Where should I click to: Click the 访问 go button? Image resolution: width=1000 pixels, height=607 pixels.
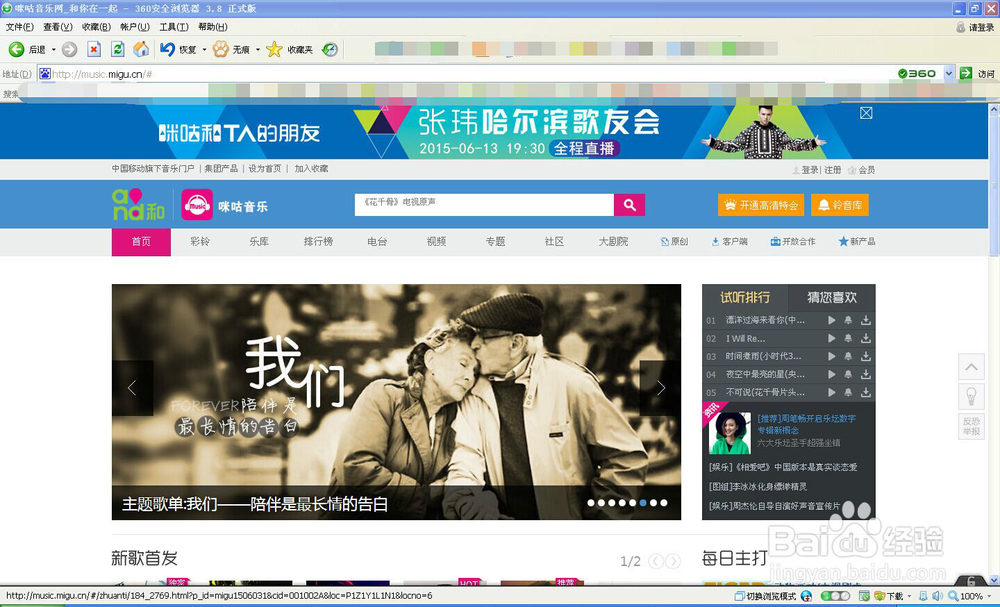click(x=978, y=73)
